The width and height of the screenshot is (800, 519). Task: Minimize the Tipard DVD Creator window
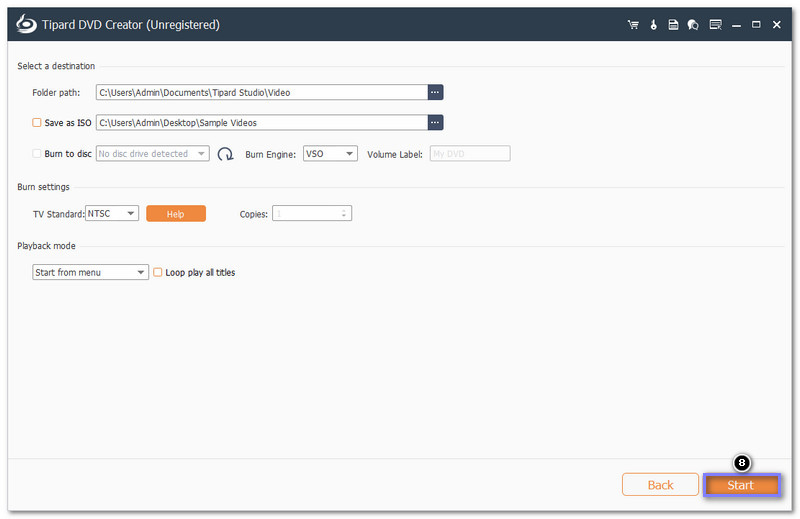(x=736, y=24)
